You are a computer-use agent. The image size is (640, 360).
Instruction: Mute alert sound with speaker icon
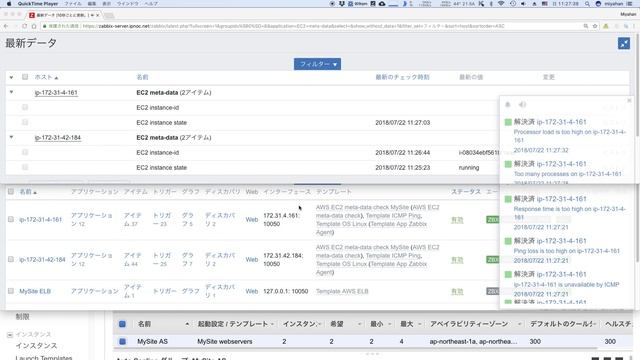click(x=522, y=105)
